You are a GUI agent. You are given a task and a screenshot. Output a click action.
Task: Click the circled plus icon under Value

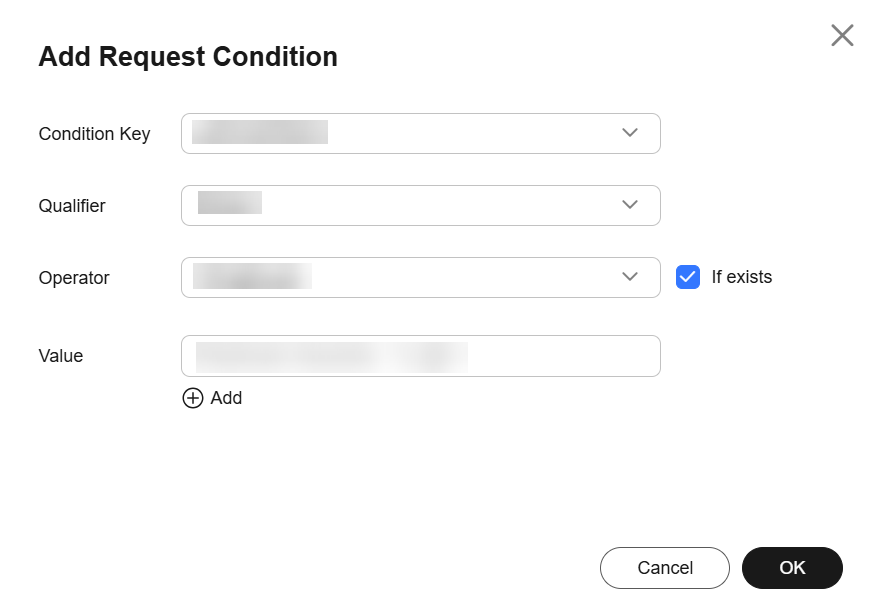click(x=193, y=398)
